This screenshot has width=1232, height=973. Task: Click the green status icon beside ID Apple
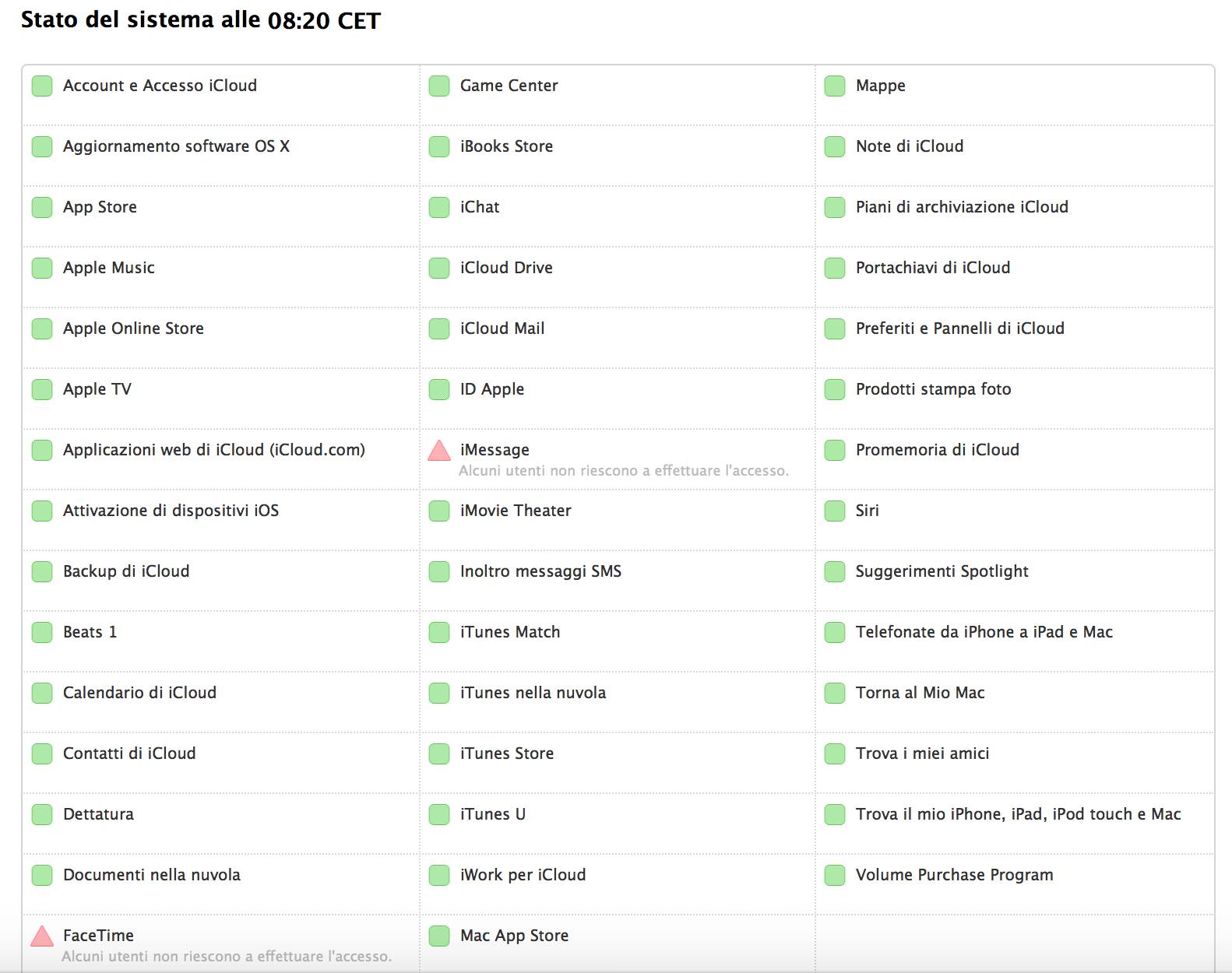pyautogui.click(x=439, y=389)
